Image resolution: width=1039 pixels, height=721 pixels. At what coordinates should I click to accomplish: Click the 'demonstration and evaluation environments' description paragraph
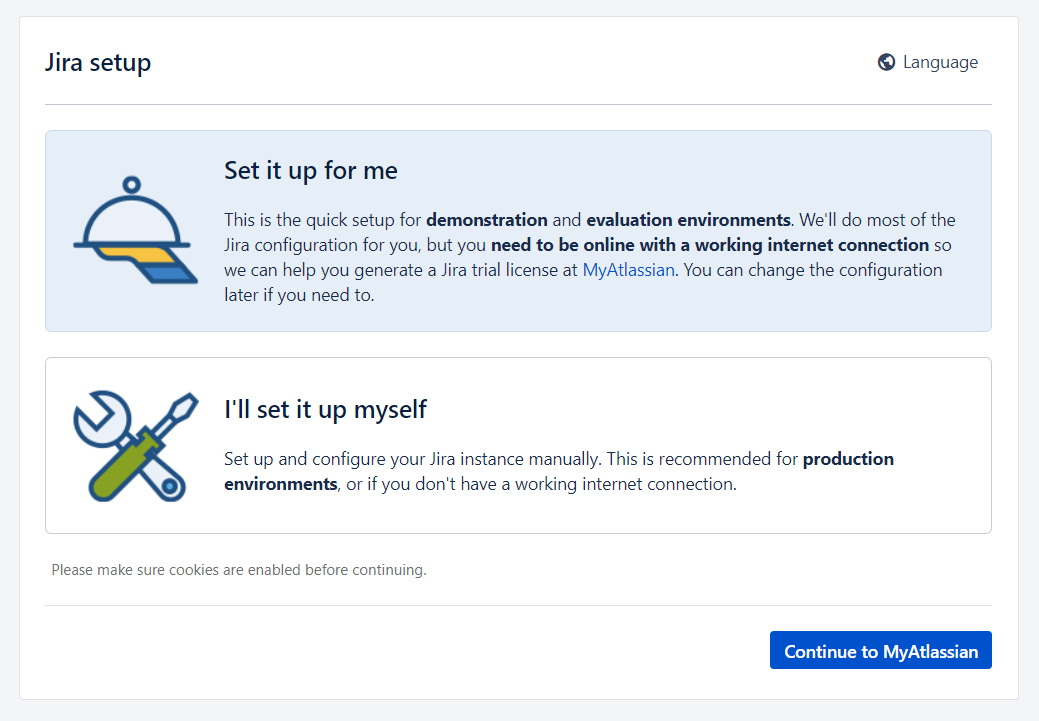(590, 257)
